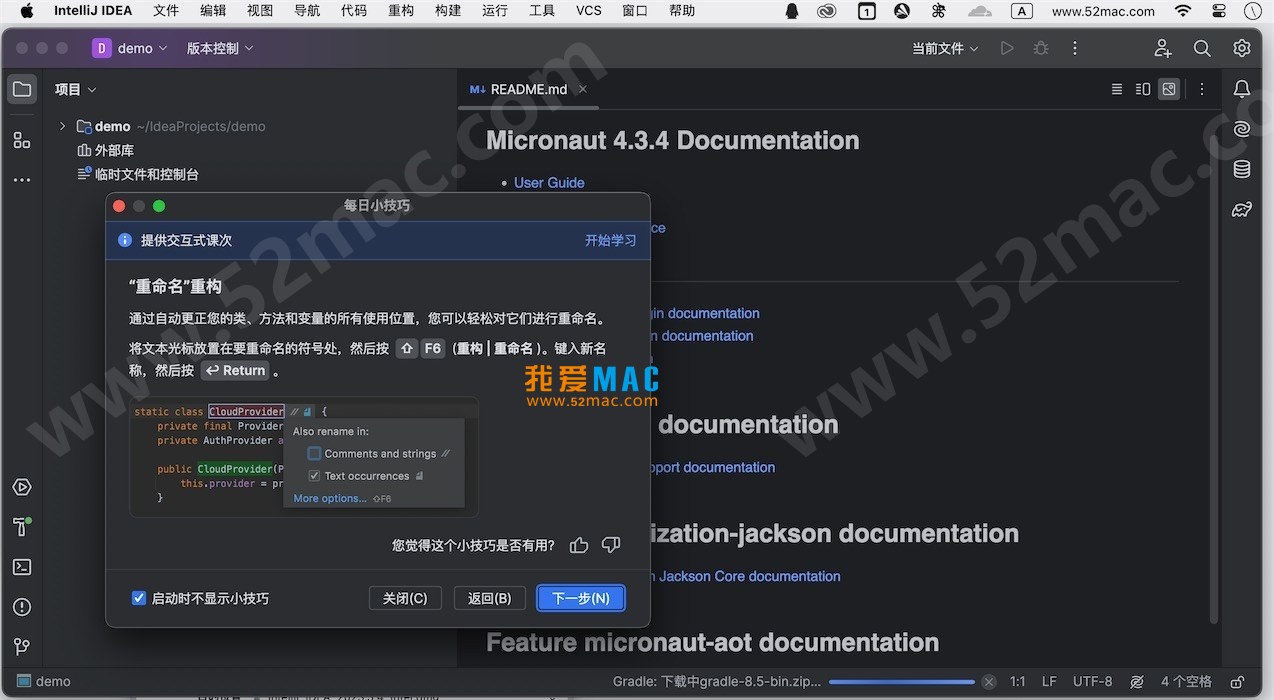Click the 开始学习 link
Viewport: 1274px width, 700px height.
click(x=611, y=240)
